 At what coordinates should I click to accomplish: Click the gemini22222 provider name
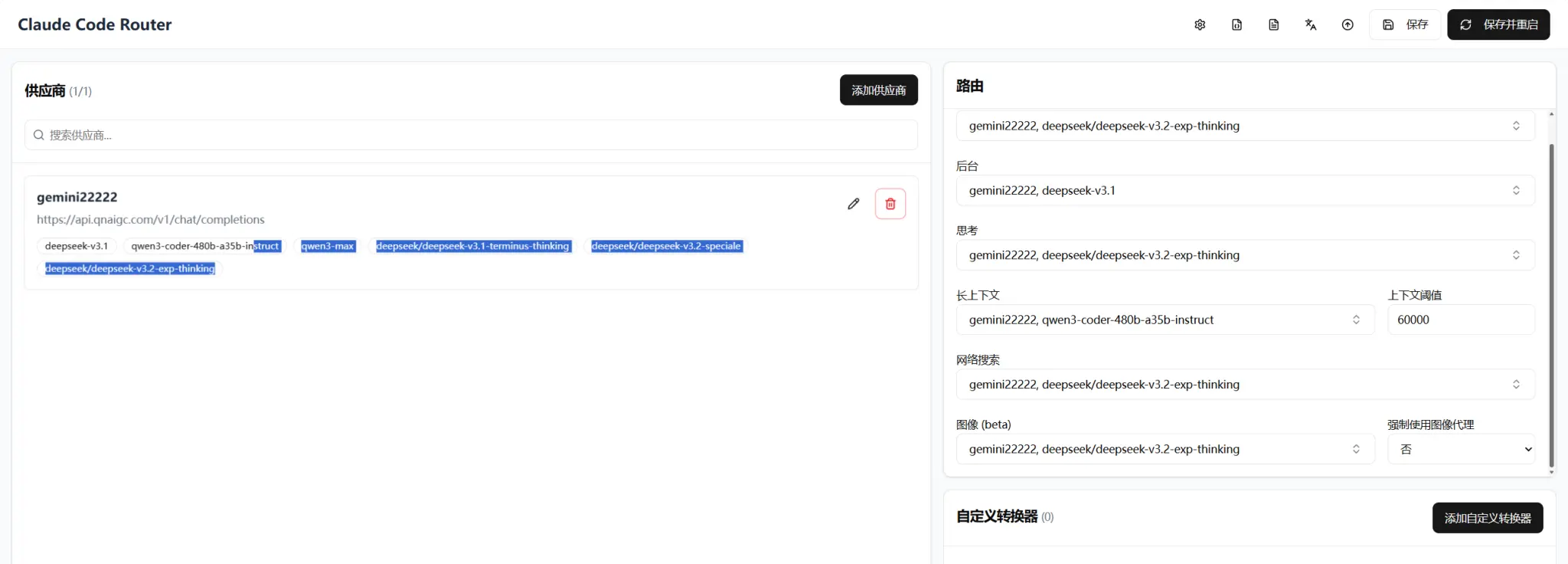pyautogui.click(x=77, y=197)
